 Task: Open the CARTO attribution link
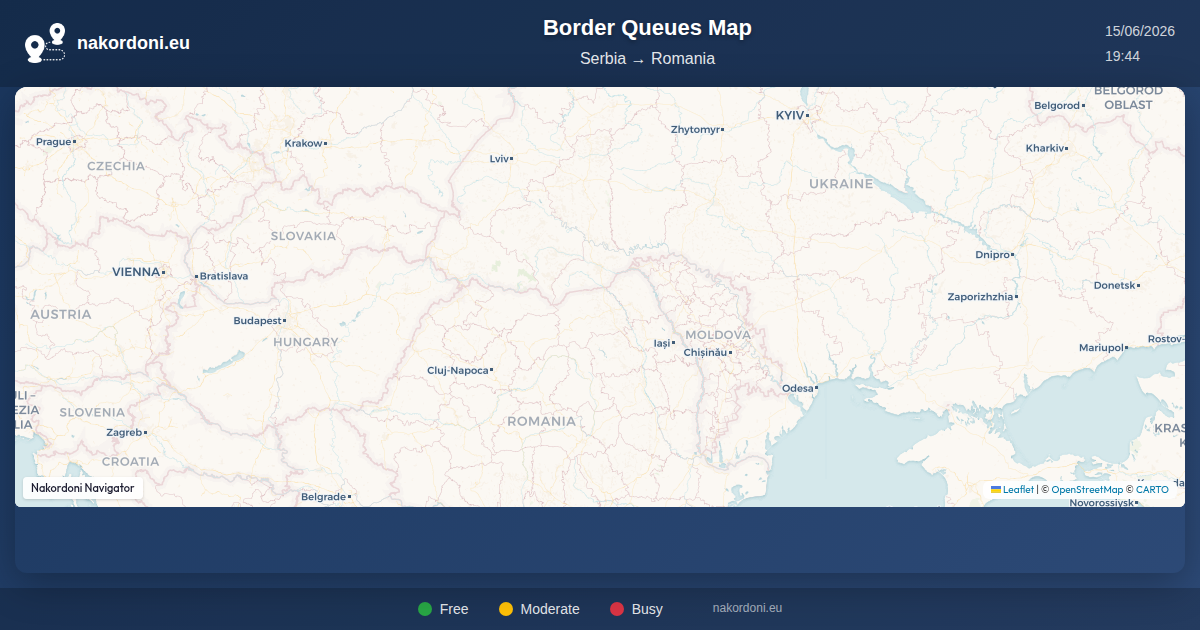tap(1152, 490)
